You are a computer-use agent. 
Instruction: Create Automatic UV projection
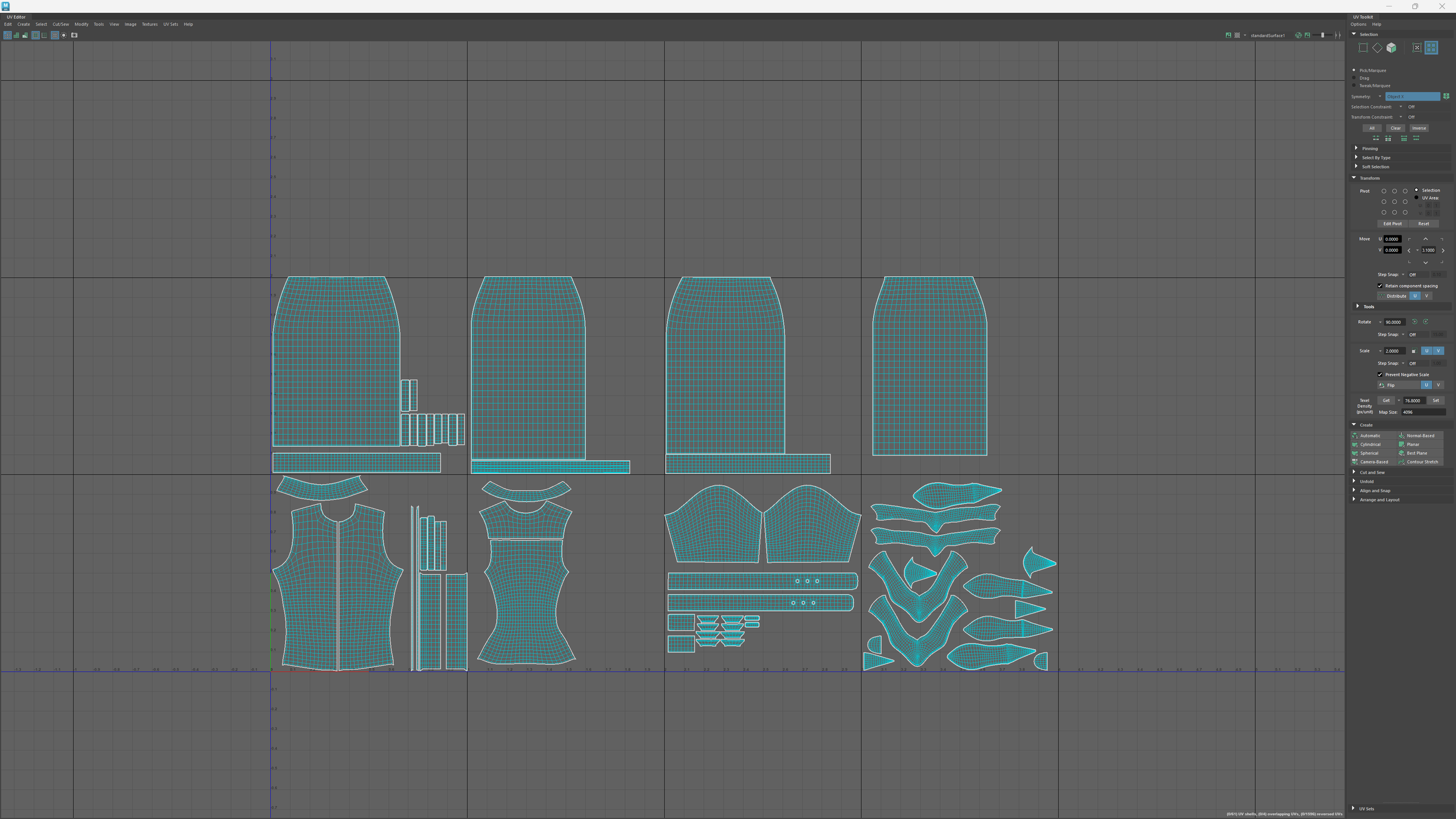coord(1373,436)
